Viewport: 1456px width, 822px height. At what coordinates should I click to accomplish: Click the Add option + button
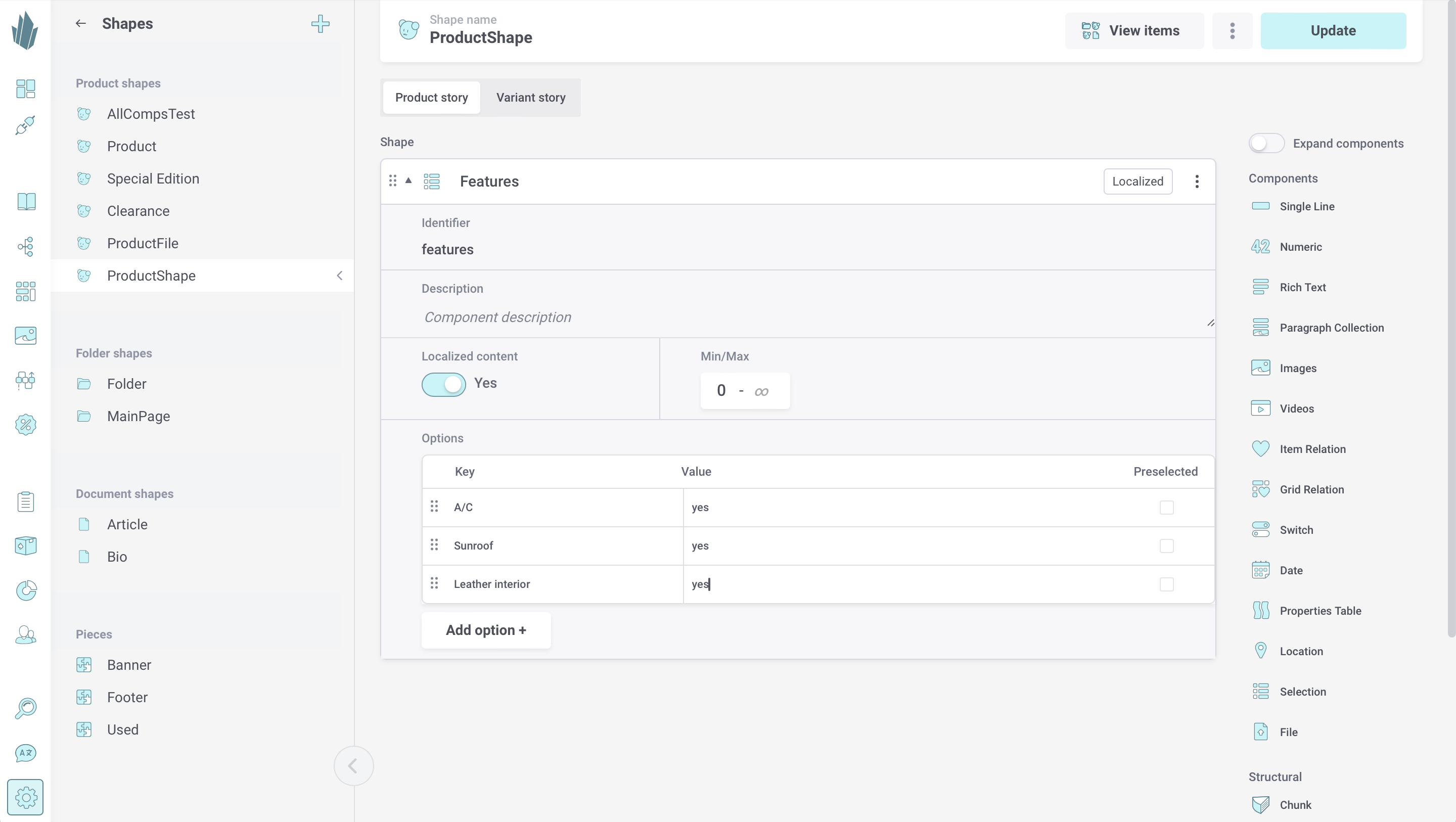(x=486, y=630)
